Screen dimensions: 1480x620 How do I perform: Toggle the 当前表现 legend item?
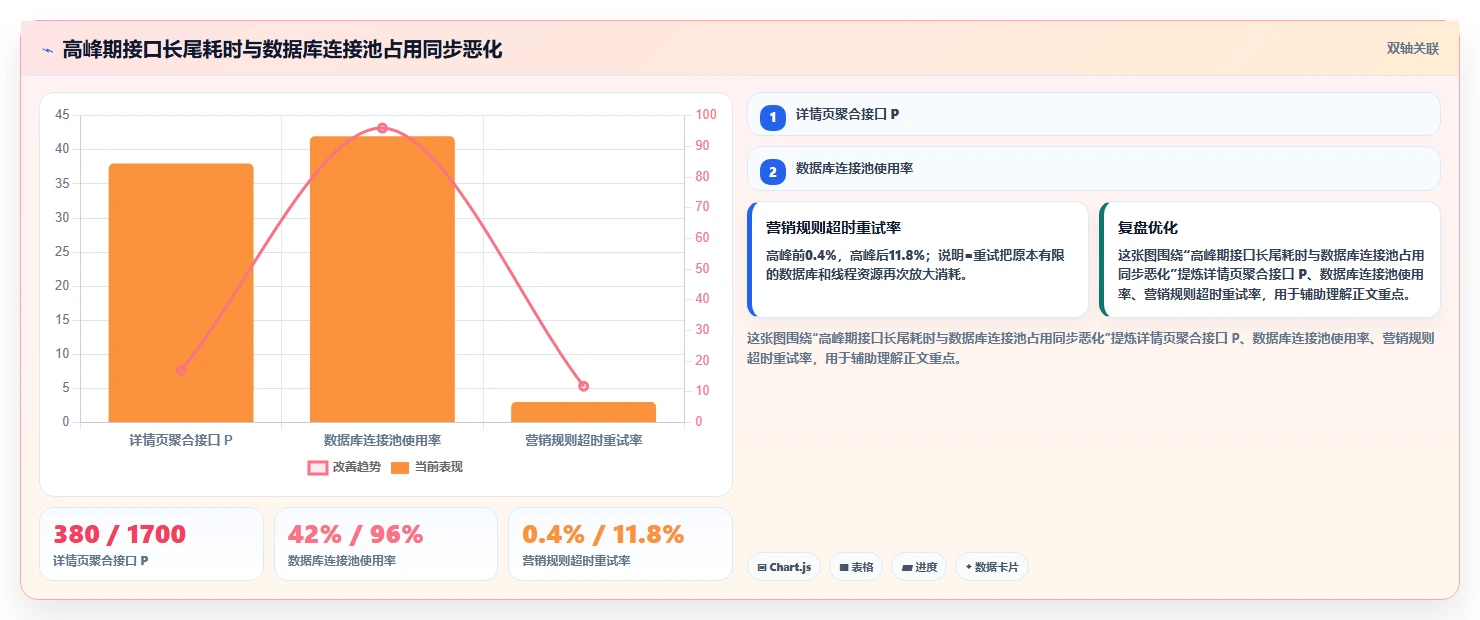[x=426, y=467]
